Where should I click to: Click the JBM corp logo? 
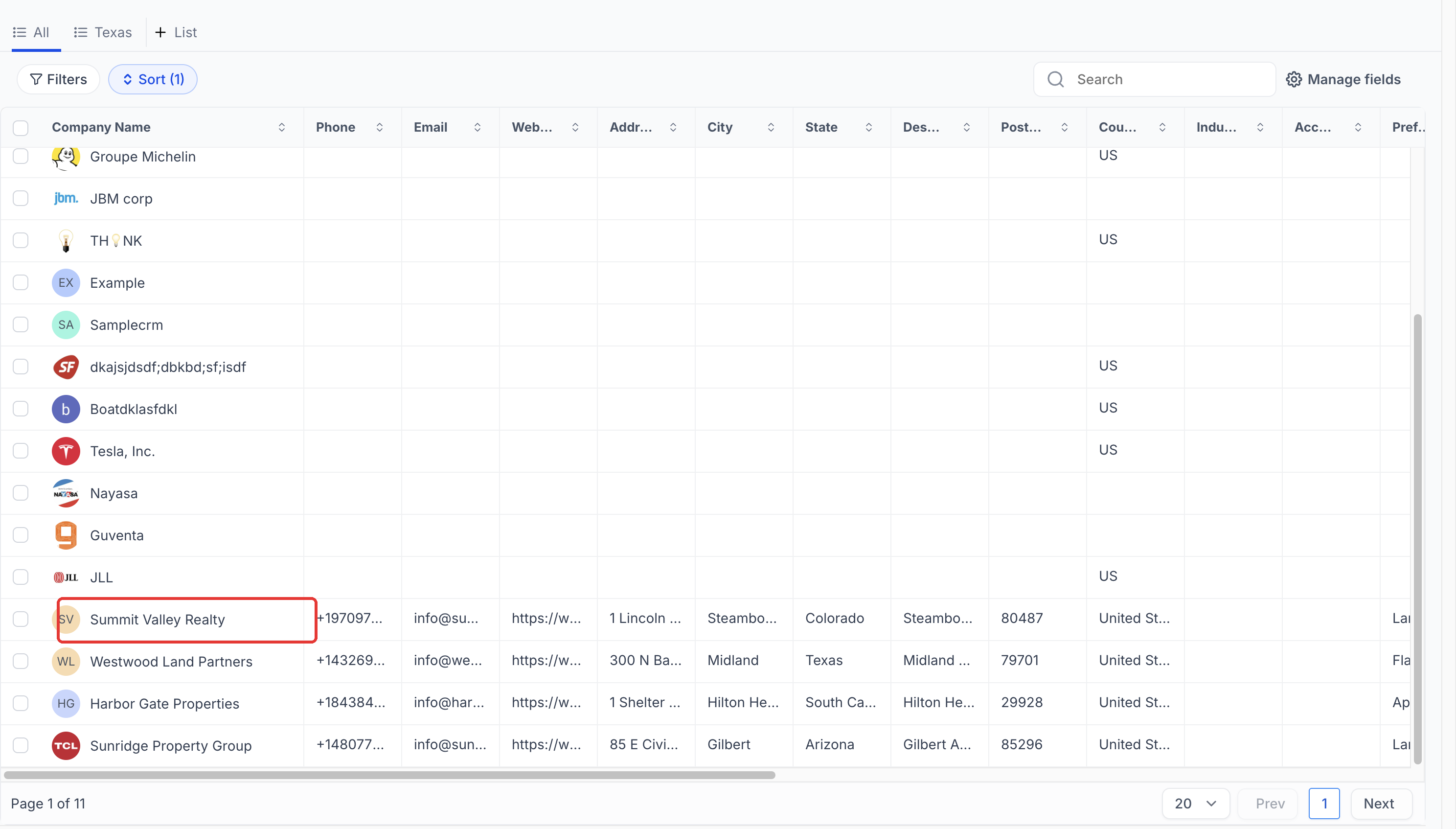66,198
